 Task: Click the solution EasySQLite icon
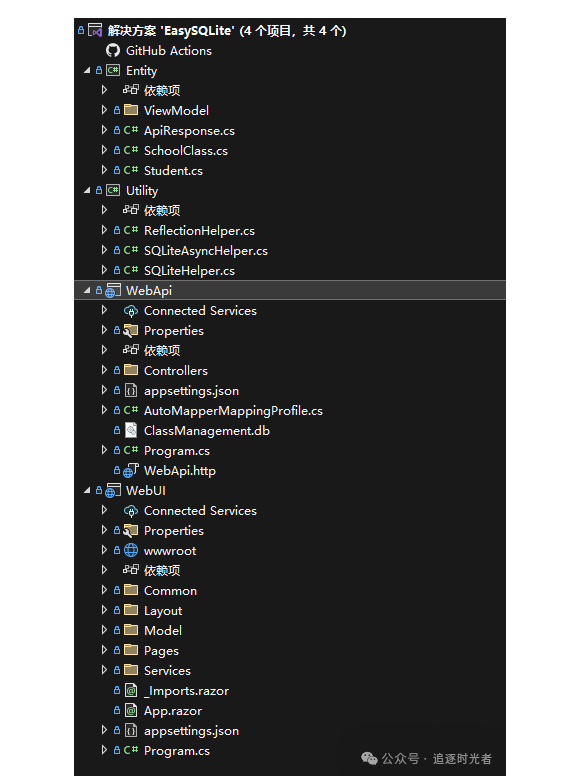[95, 30]
